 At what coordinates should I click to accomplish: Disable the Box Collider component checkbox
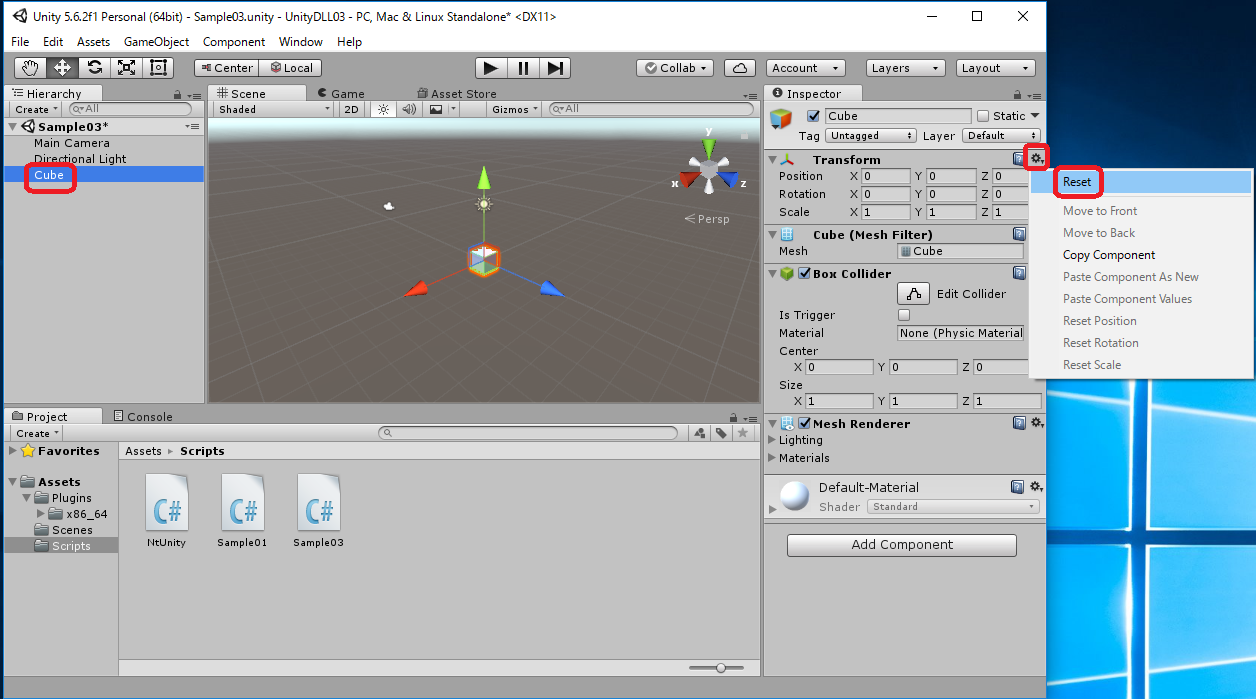point(804,274)
